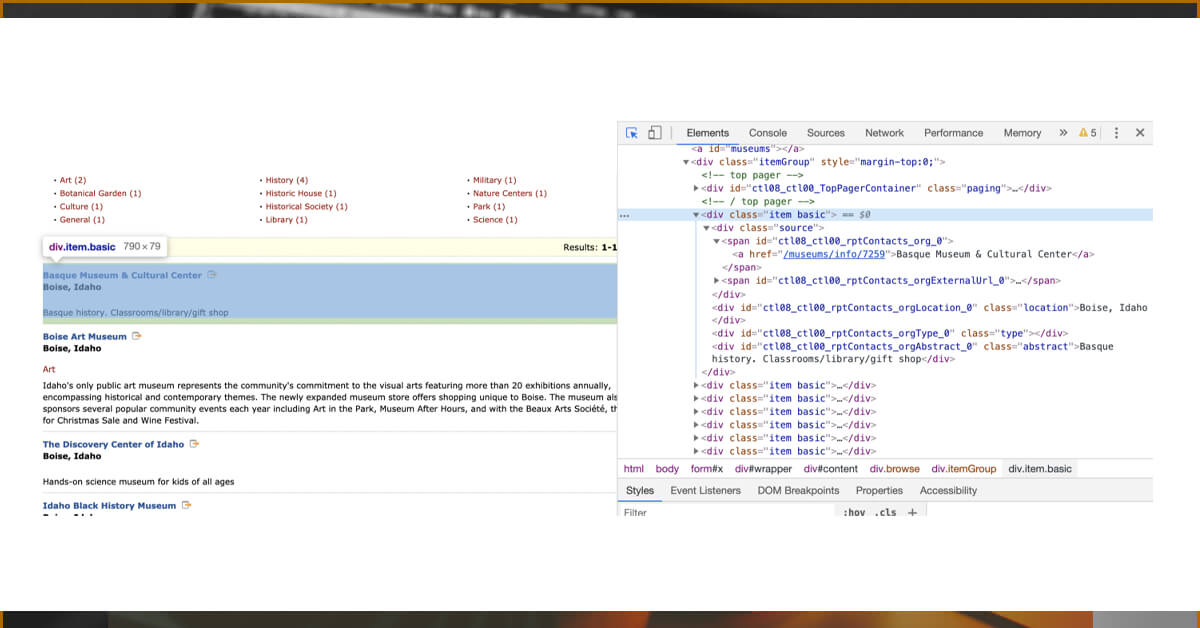The width and height of the screenshot is (1200, 628).
Task: Toggle the :hov element state panel
Action: click(854, 513)
